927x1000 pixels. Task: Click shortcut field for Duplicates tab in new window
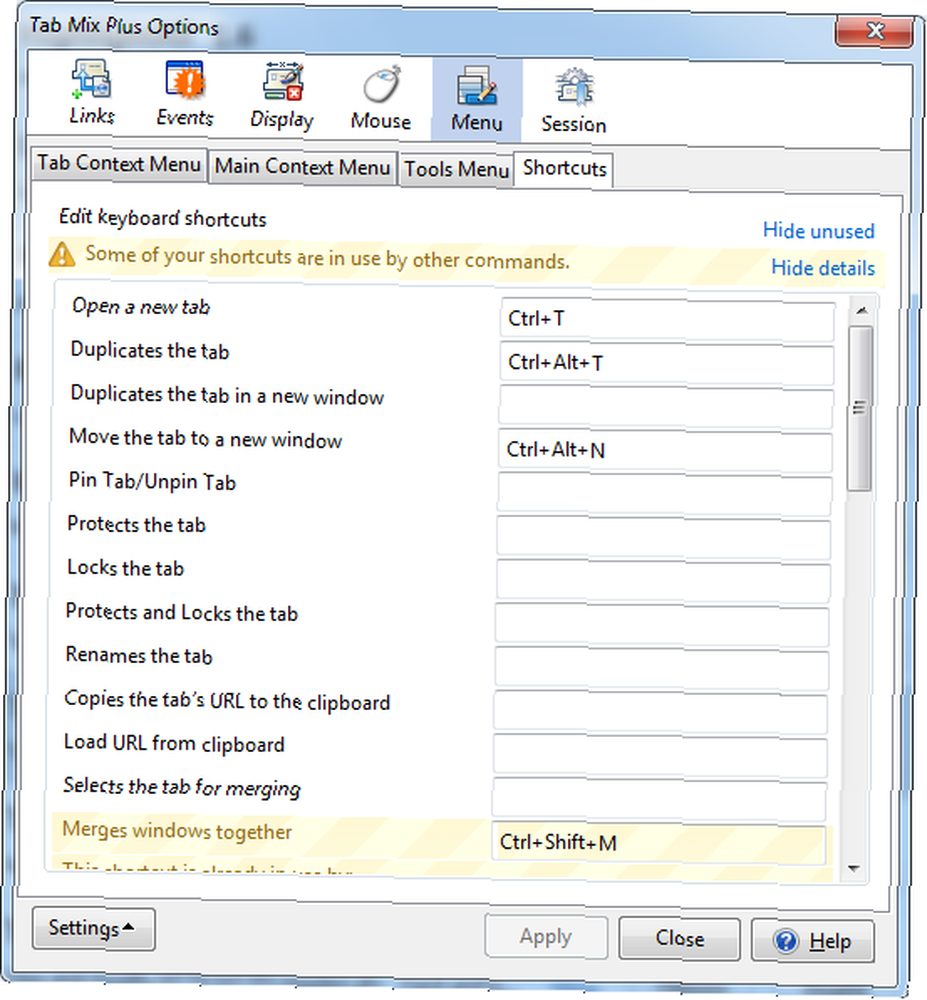666,406
